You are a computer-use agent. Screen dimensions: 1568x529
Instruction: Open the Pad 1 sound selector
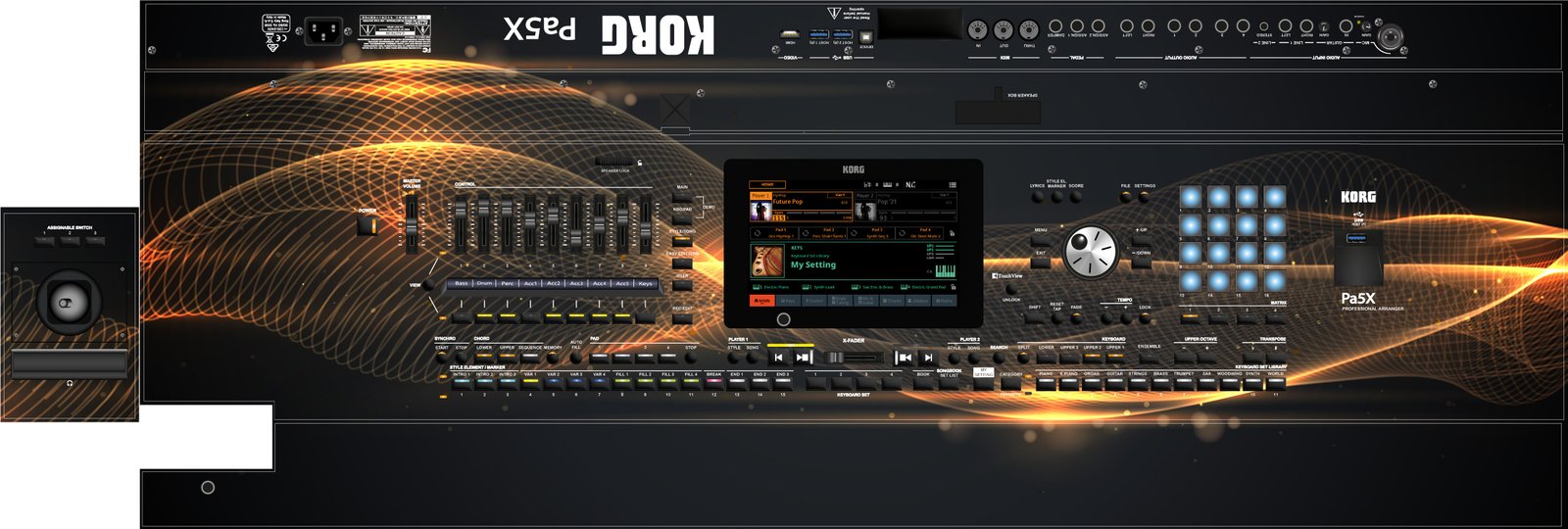pos(780,233)
